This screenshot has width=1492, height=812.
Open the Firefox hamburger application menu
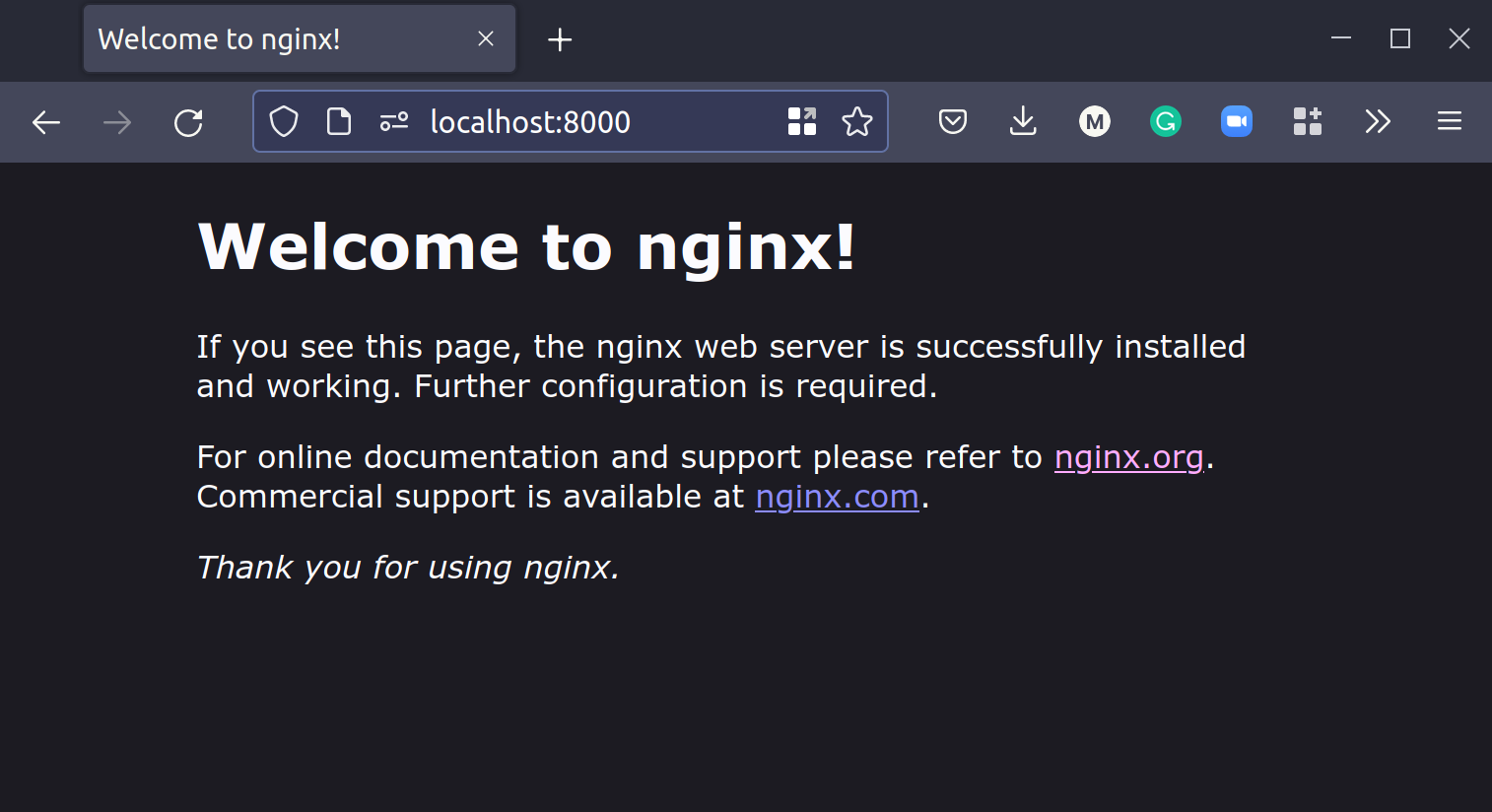coord(1450,122)
